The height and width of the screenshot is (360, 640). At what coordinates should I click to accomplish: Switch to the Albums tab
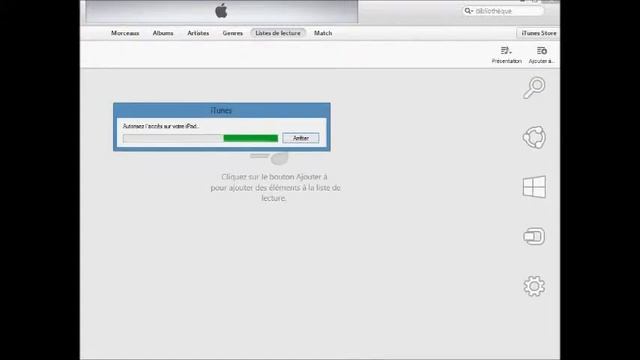pyautogui.click(x=163, y=33)
